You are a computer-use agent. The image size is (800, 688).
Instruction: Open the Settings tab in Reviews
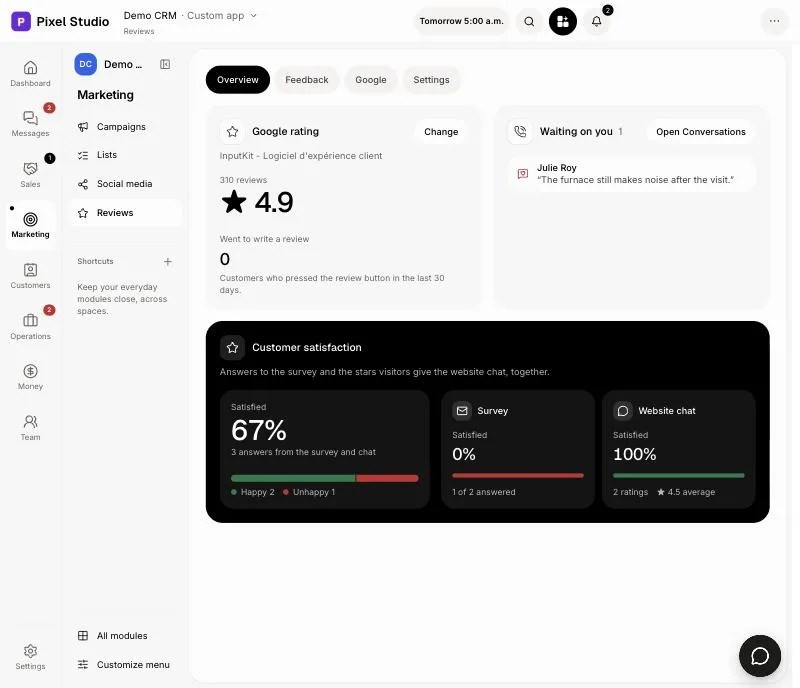coord(432,80)
